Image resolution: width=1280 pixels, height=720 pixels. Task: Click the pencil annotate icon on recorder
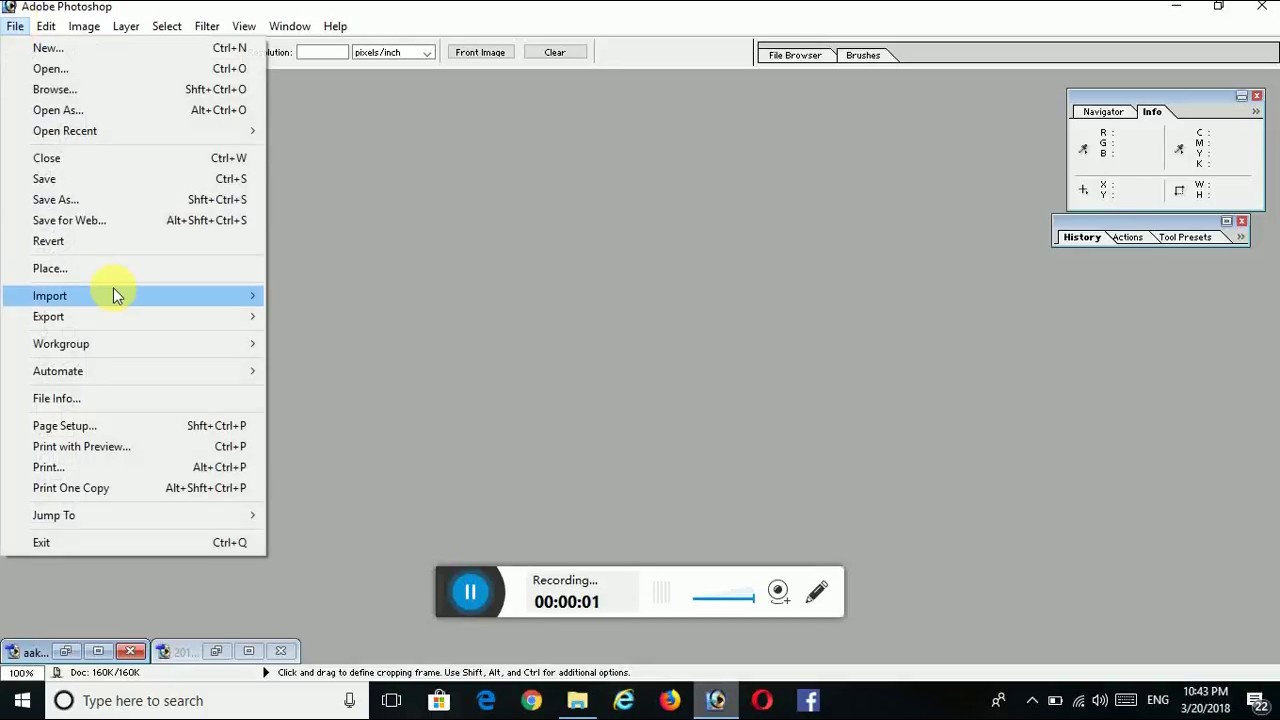[816, 592]
